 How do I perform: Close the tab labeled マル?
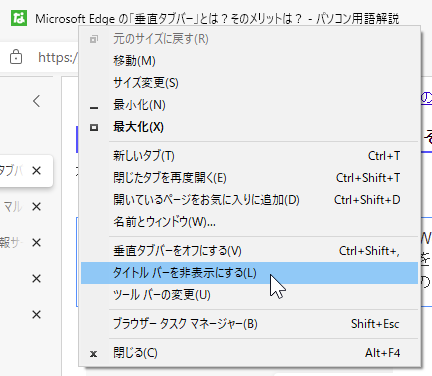coord(36,207)
